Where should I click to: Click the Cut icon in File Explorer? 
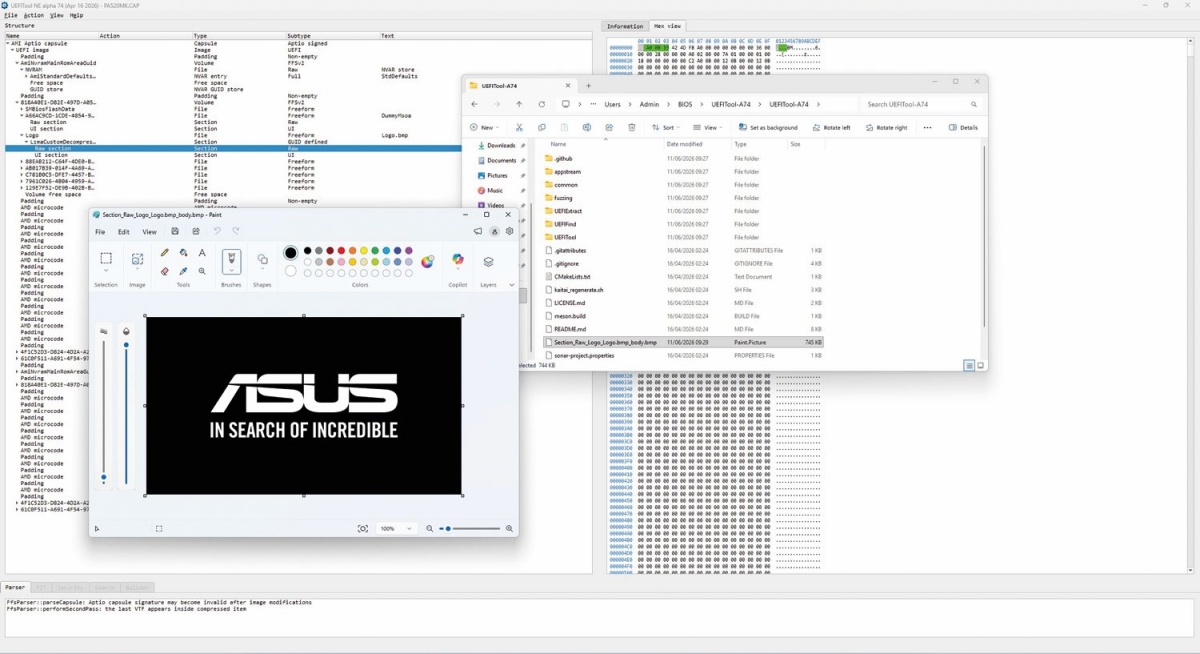[519, 127]
